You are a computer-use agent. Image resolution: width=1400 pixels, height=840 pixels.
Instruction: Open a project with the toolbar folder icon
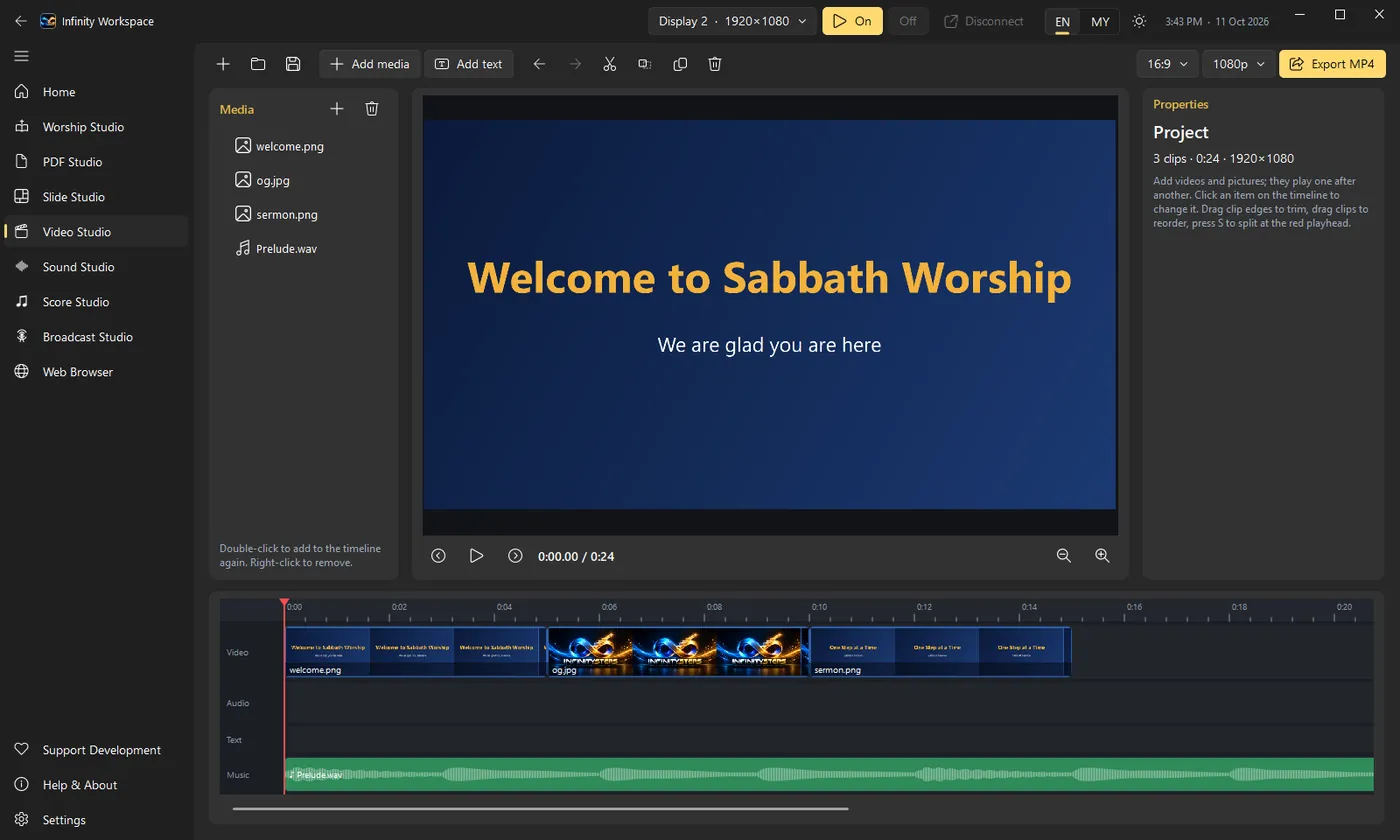point(258,64)
